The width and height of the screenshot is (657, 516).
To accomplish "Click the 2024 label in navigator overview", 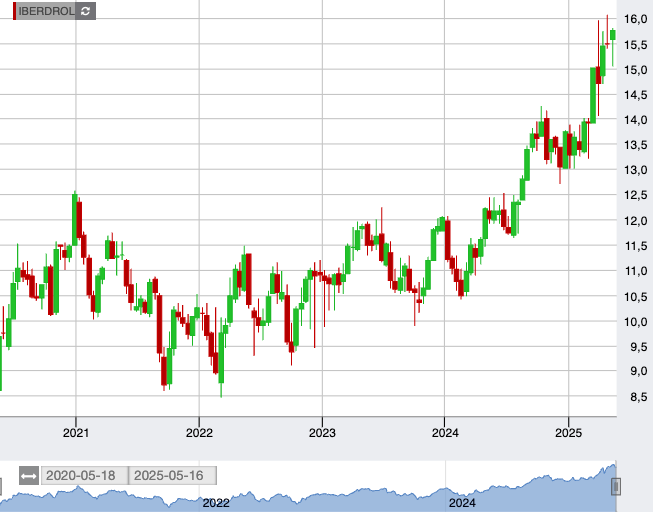I will click(462, 503).
